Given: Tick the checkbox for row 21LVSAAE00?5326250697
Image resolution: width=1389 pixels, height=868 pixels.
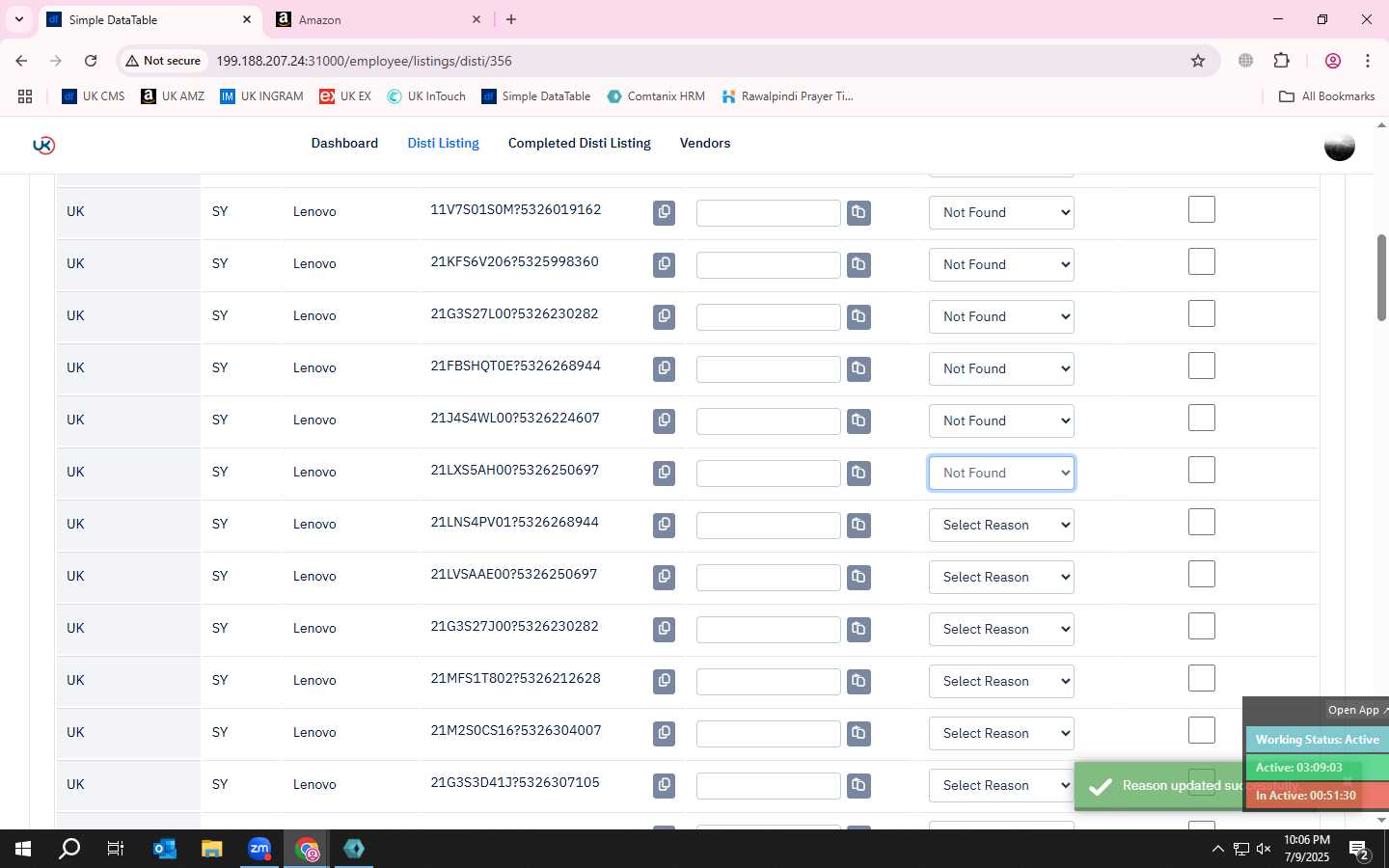Looking at the screenshot, I should [1201, 574].
